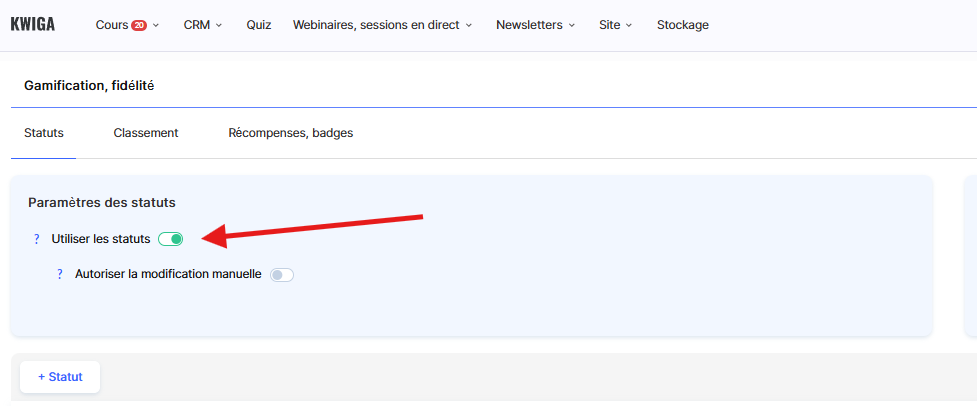Expand the Site dropdown menu
Image resolution: width=977 pixels, height=406 pixels.
pyautogui.click(x=615, y=25)
